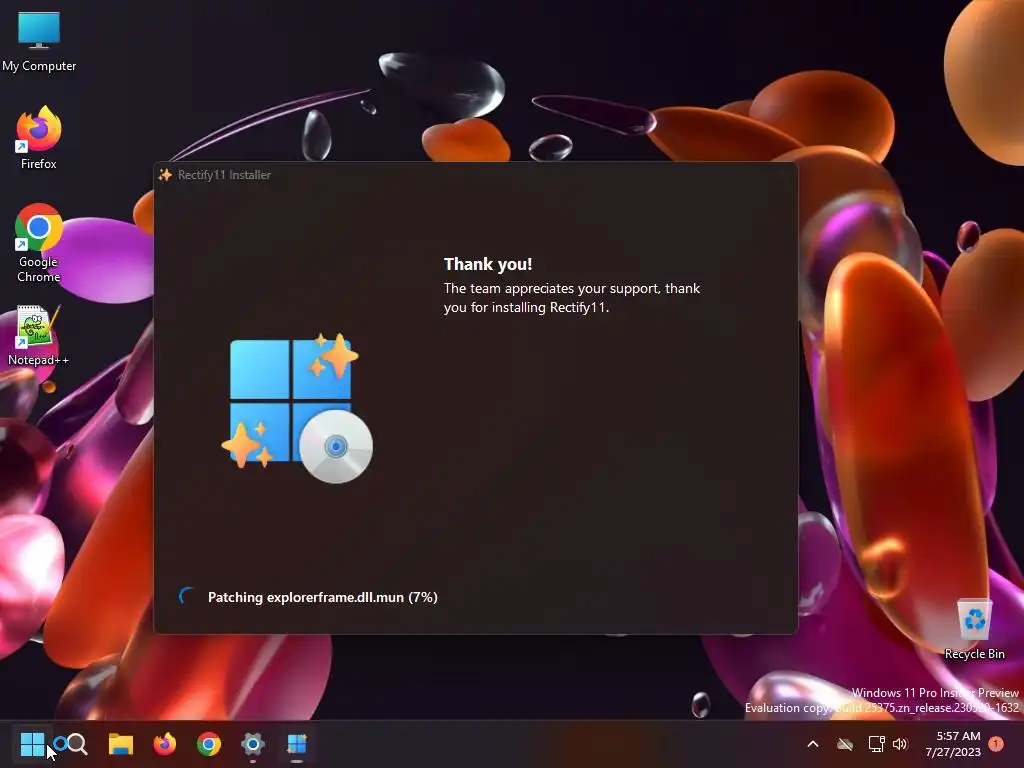Click "Patching explorerframe.dll.mun (7%)" status text

click(x=323, y=597)
